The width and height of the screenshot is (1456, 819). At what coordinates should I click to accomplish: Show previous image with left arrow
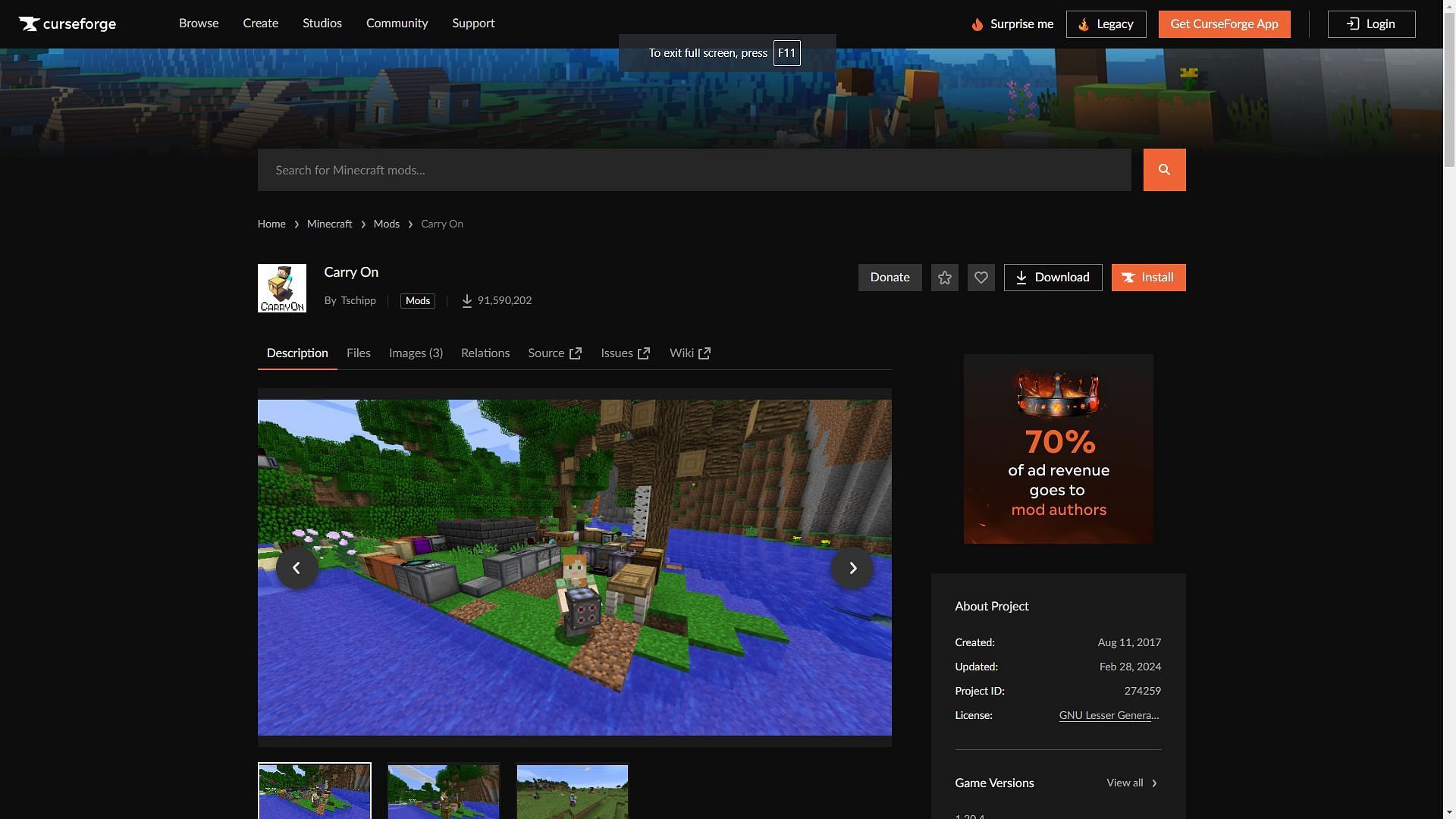(x=297, y=568)
